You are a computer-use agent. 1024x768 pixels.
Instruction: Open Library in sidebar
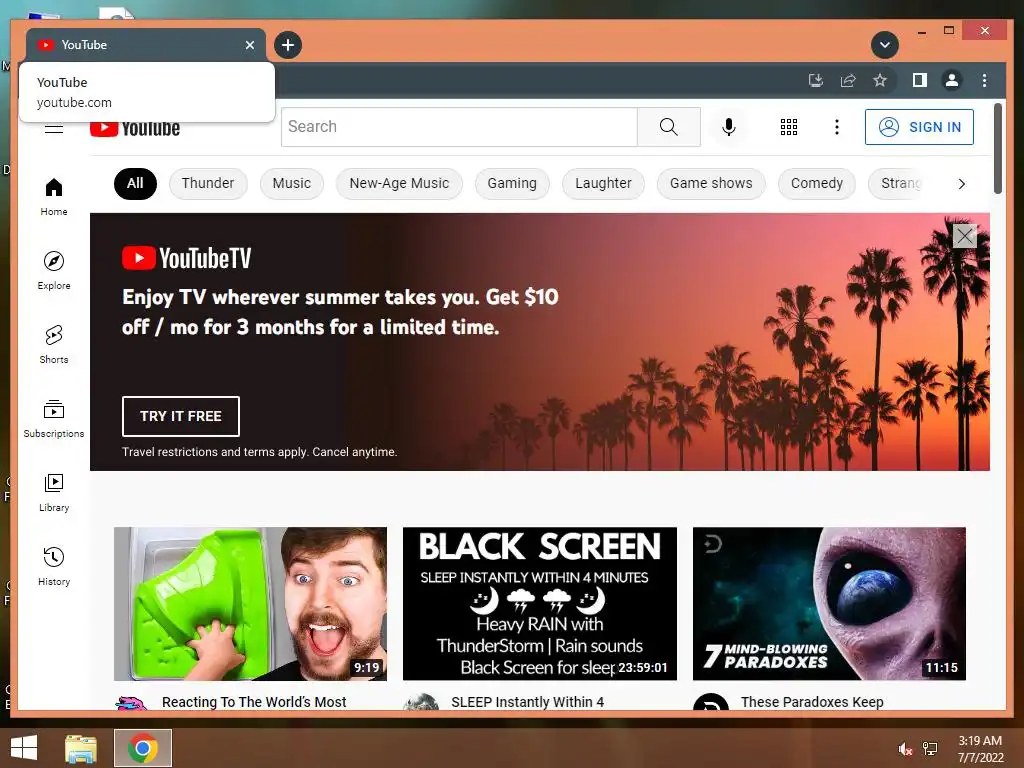(x=54, y=492)
